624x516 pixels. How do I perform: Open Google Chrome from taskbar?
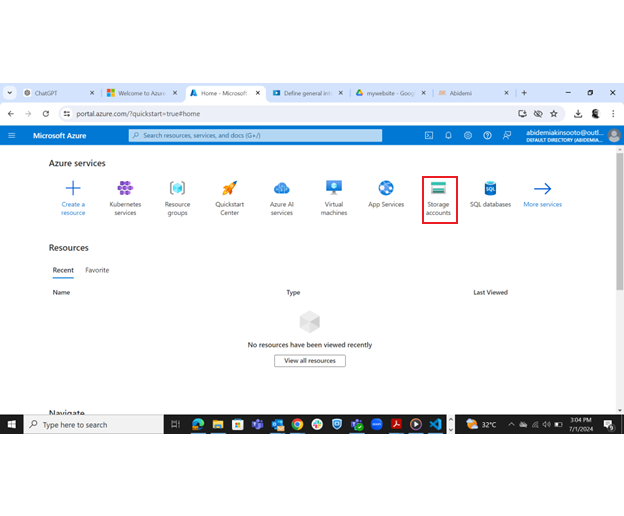297,424
